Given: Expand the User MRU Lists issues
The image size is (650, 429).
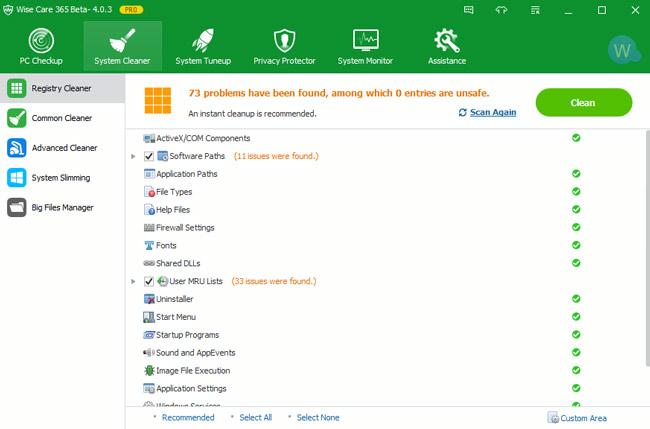Looking at the screenshot, I should click(133, 281).
